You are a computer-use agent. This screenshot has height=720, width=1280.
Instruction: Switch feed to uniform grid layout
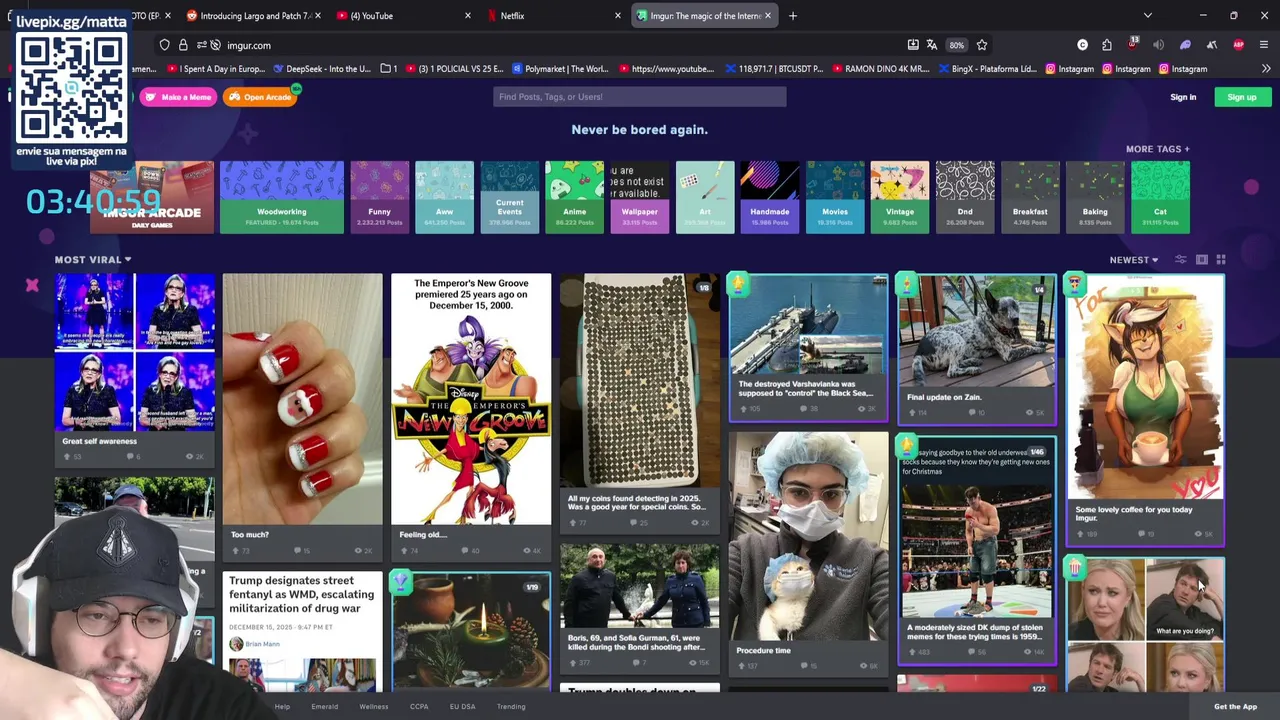click(x=1220, y=260)
